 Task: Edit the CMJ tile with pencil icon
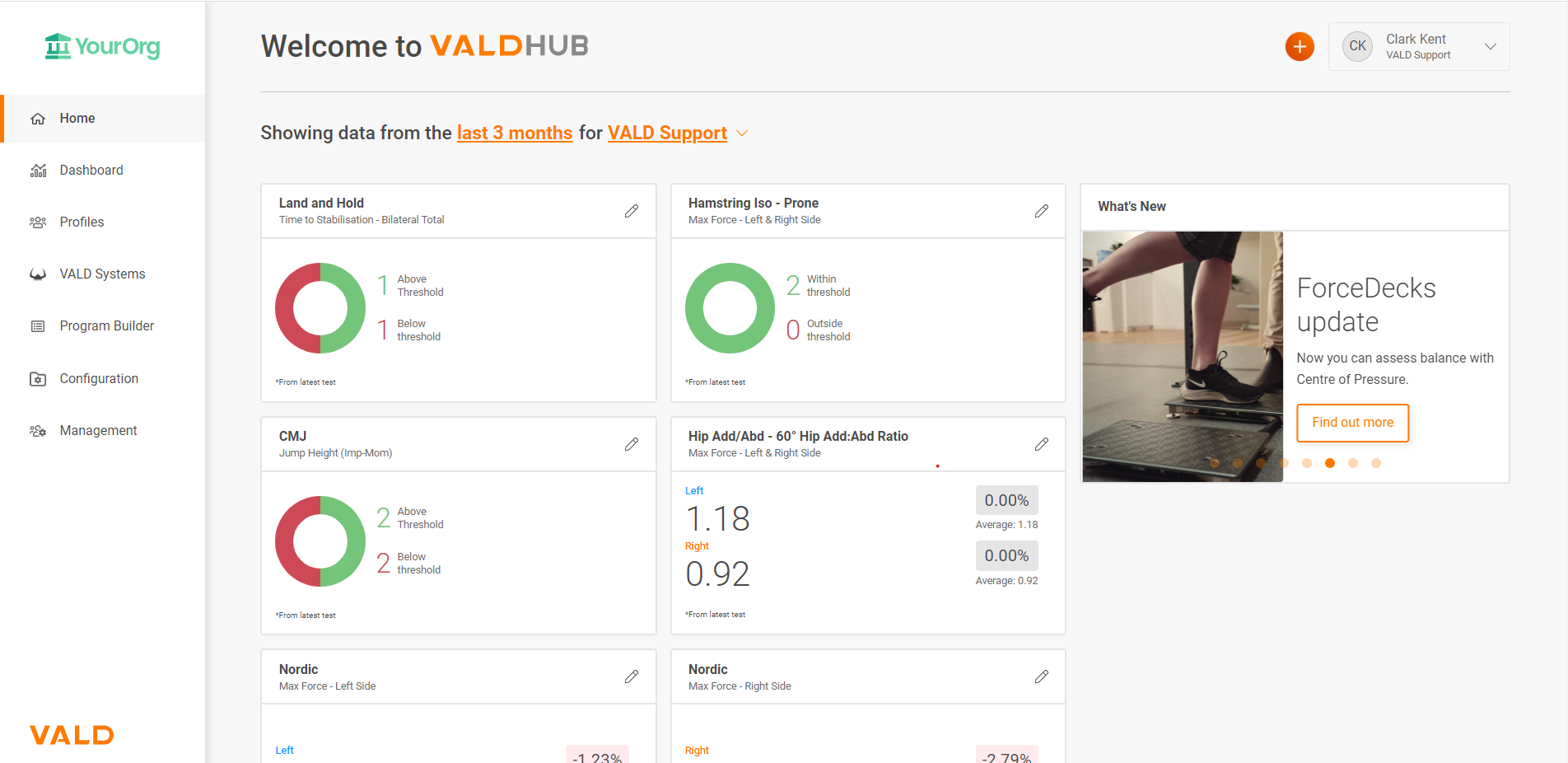pyautogui.click(x=632, y=444)
